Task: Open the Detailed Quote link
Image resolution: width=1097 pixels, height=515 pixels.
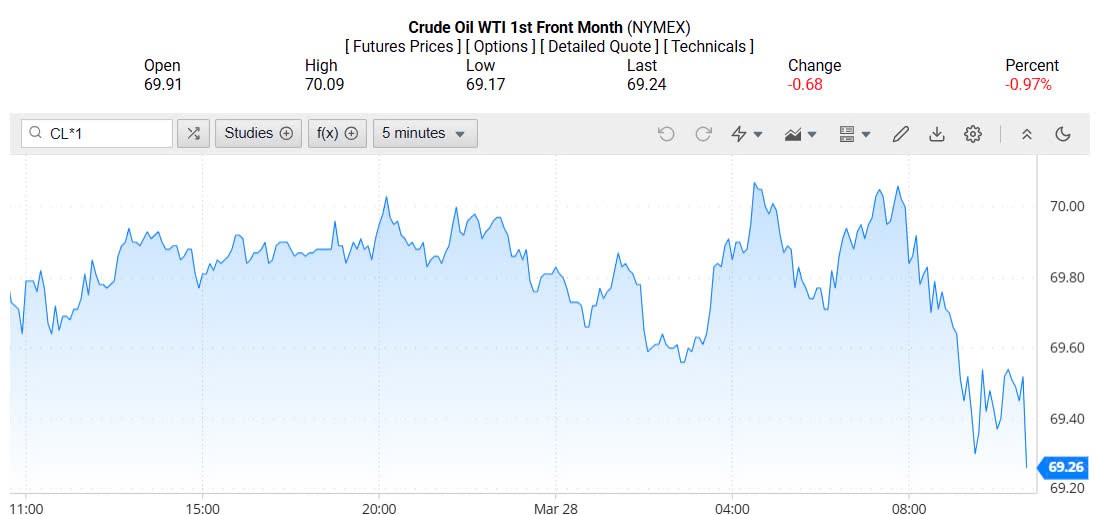Action: pos(600,46)
